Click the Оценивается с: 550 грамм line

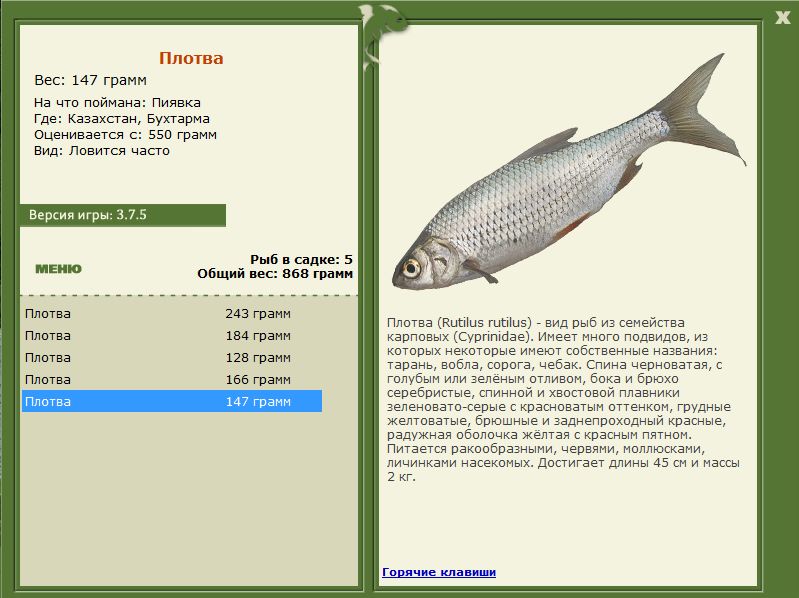coord(125,135)
